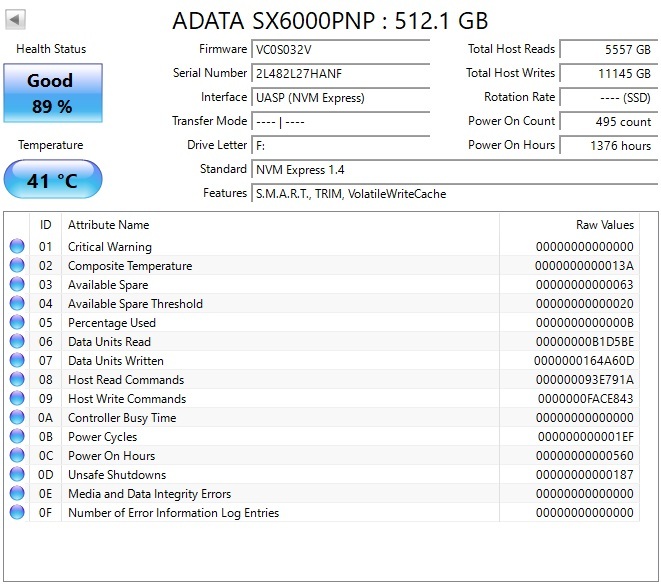Click the Good 89 % health status box
Screen dimensions: 661x587
52,93
